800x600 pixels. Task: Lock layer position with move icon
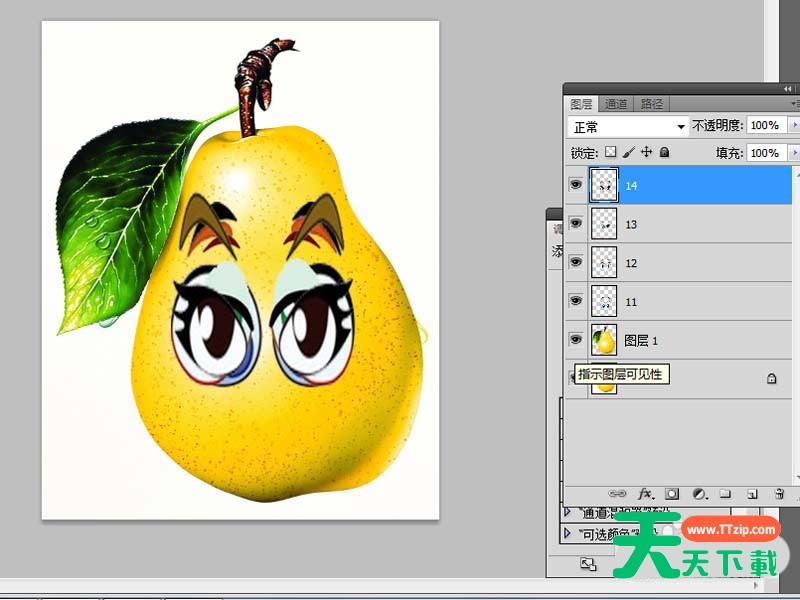[646, 153]
